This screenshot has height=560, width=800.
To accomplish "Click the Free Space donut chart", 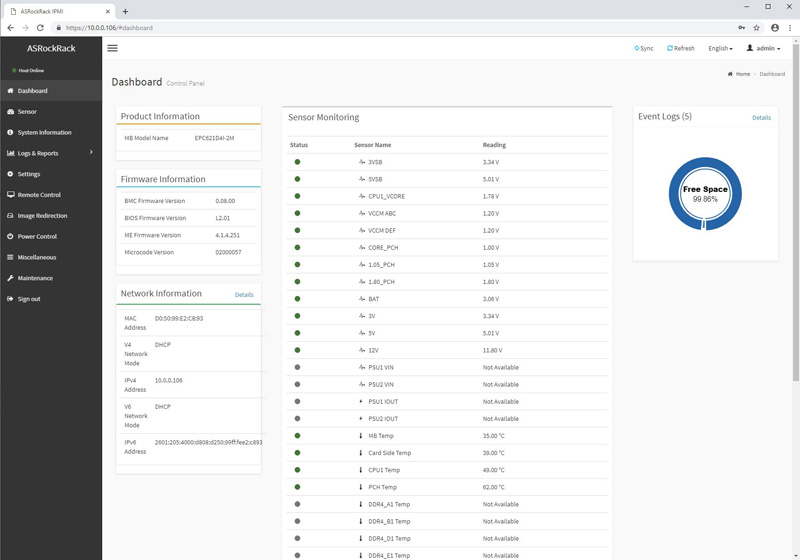I will 705,194.
